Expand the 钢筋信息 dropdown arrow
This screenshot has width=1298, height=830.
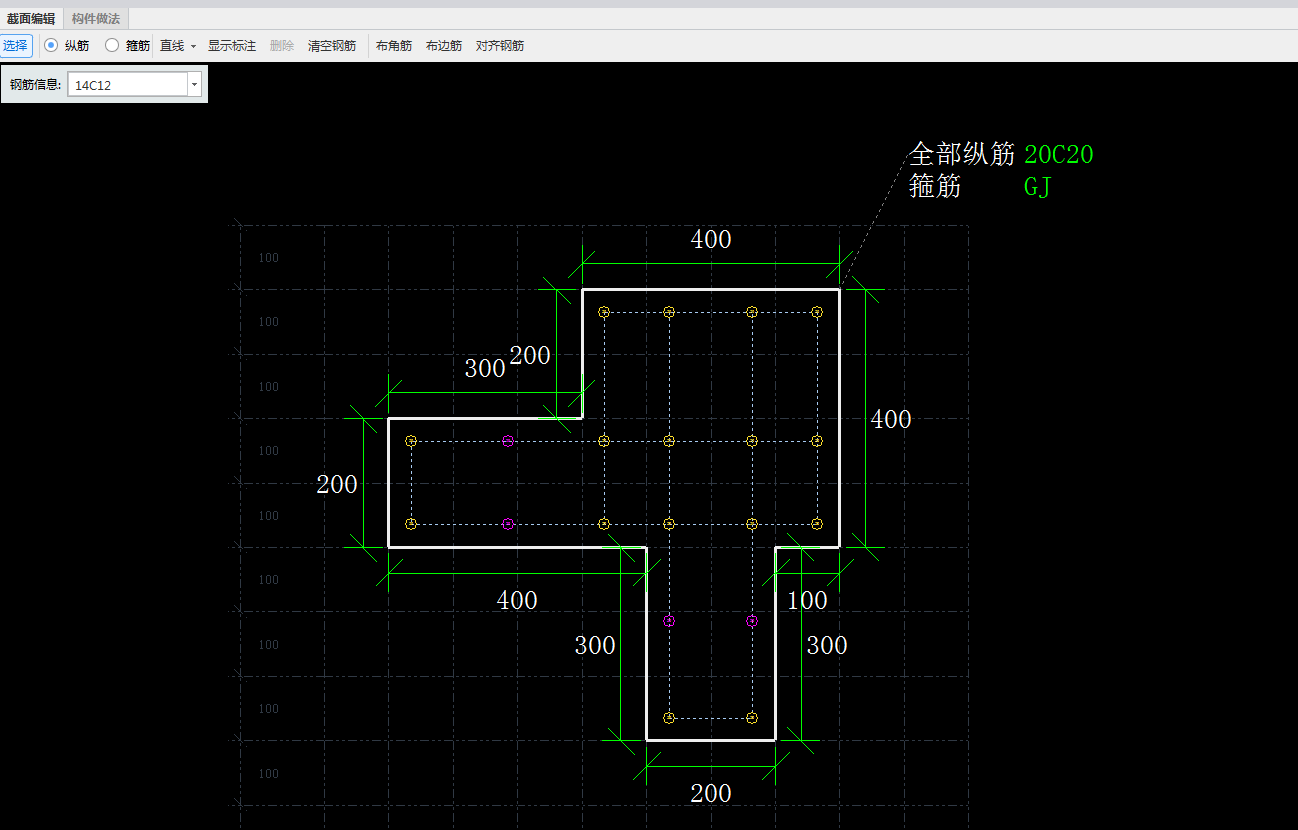194,85
